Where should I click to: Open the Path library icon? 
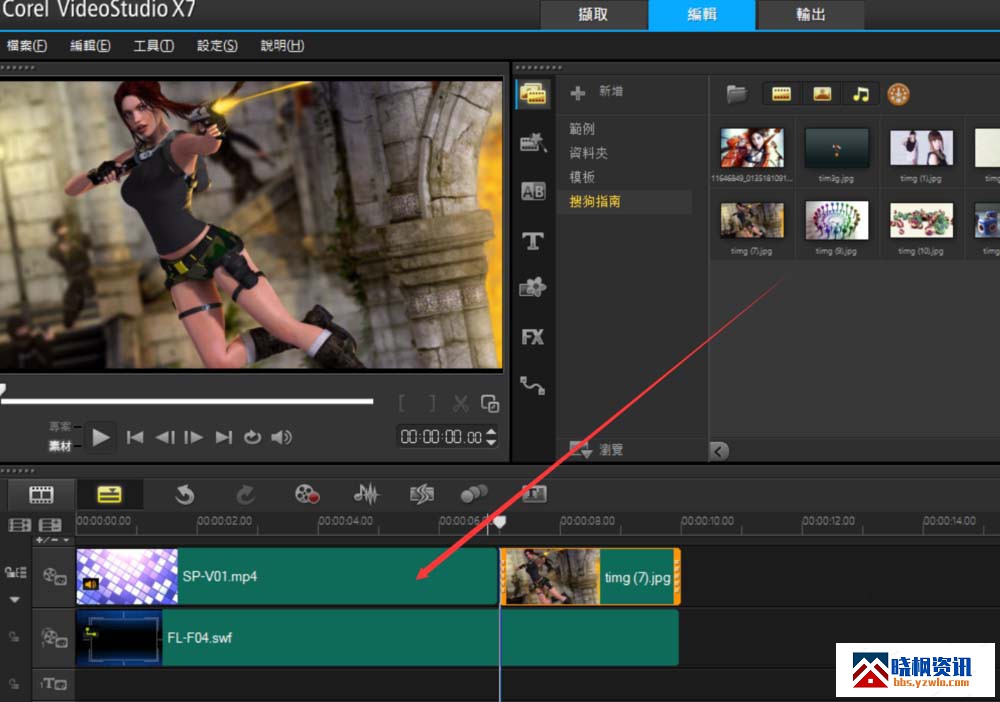pos(533,385)
